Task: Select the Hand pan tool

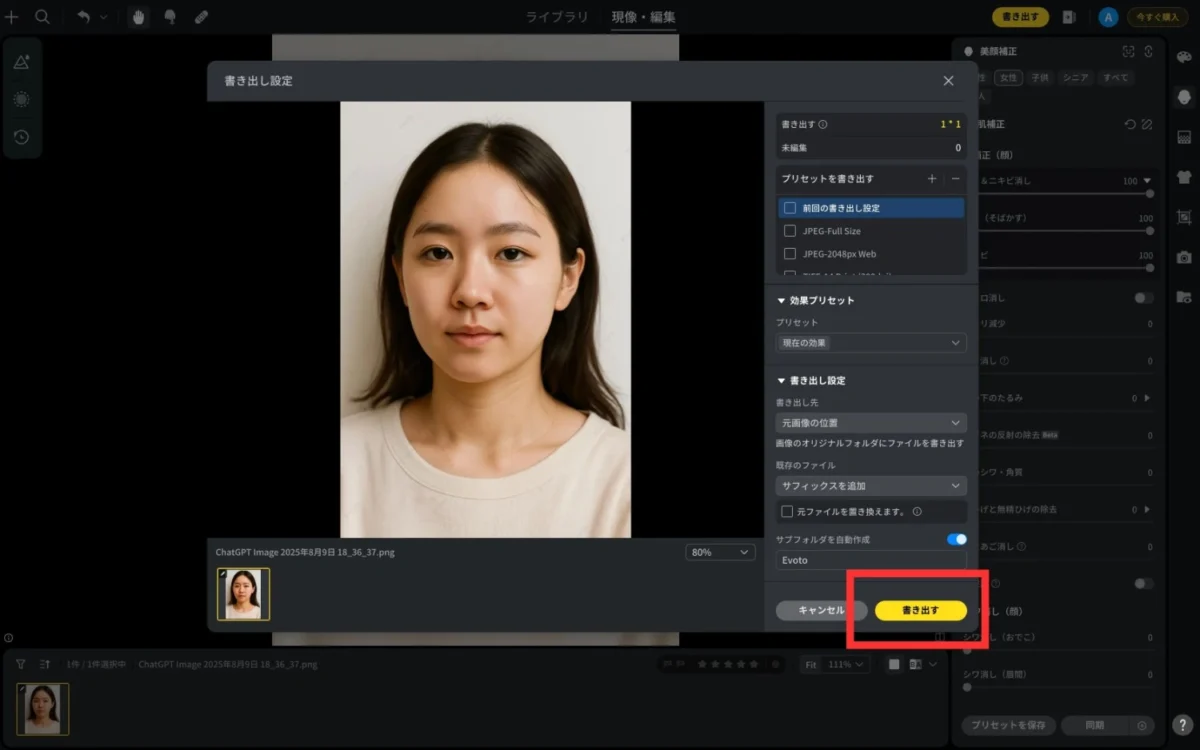Action: pyautogui.click(x=138, y=17)
